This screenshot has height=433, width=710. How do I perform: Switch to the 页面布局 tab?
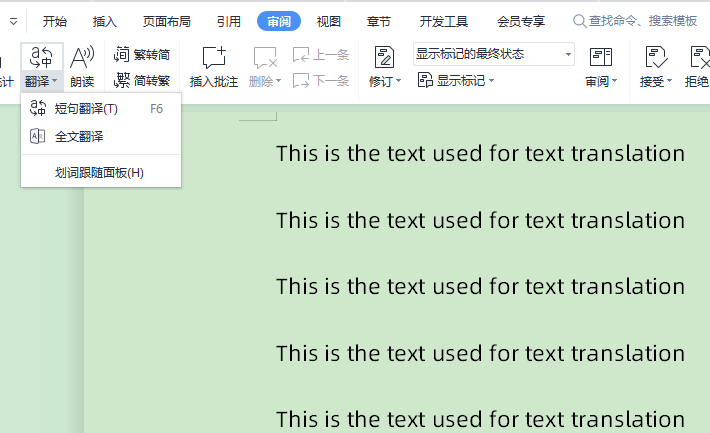point(167,21)
